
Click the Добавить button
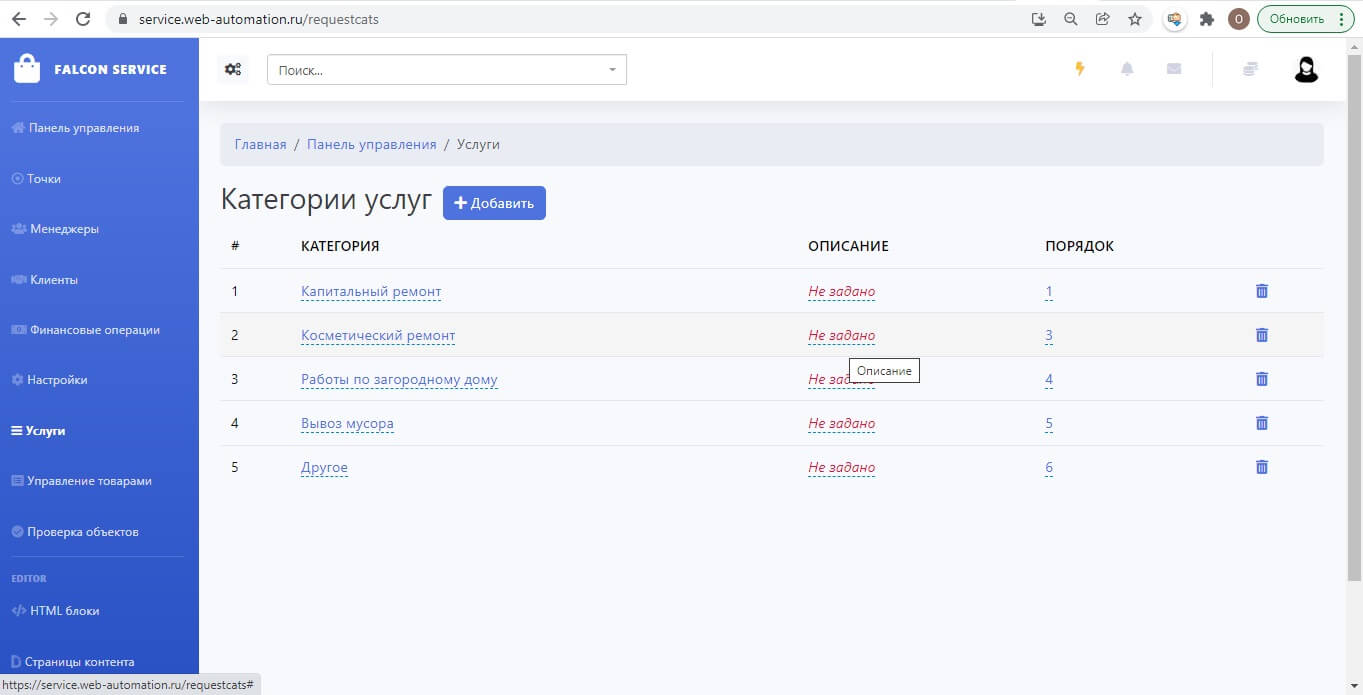[494, 203]
